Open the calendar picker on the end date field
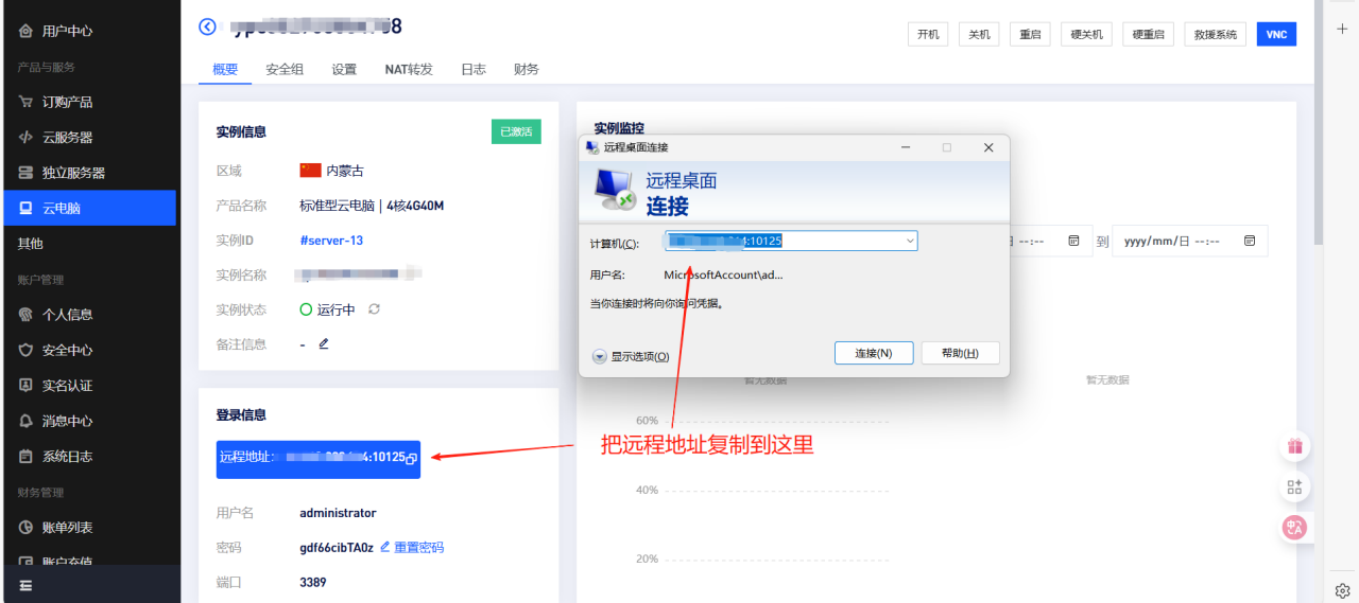1359x603 pixels. (x=1249, y=241)
